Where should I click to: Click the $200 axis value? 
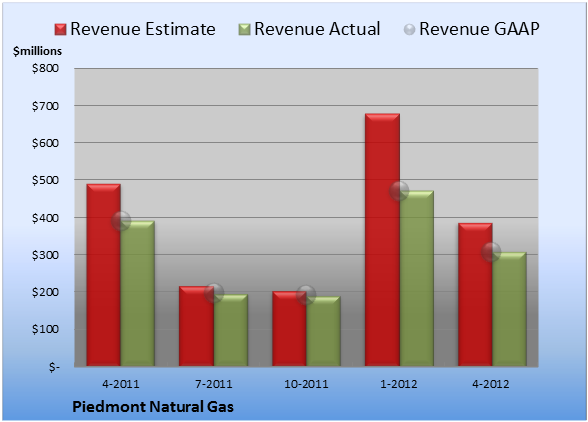coord(45,292)
